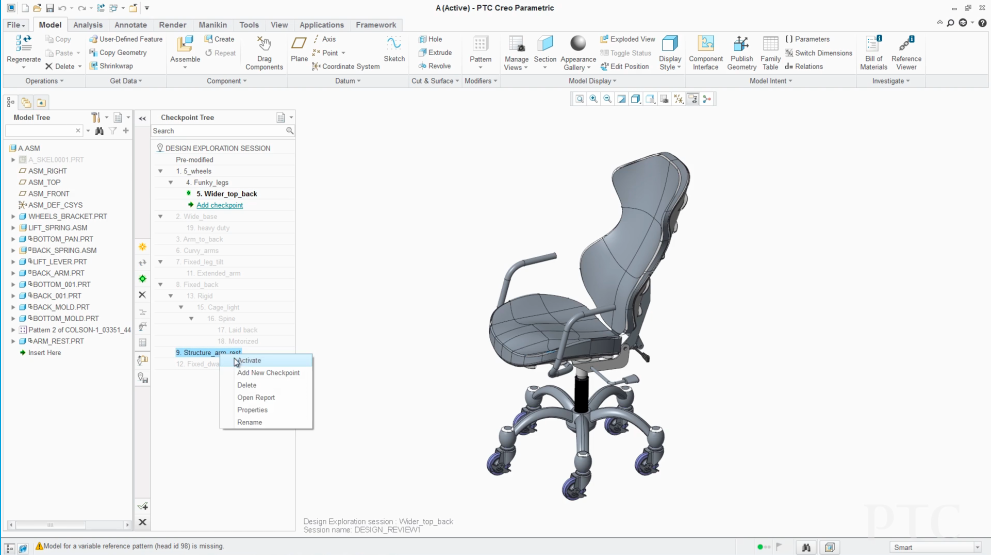Expand LIFT_SPRING.ASM node
991x555 pixels.
point(13,228)
